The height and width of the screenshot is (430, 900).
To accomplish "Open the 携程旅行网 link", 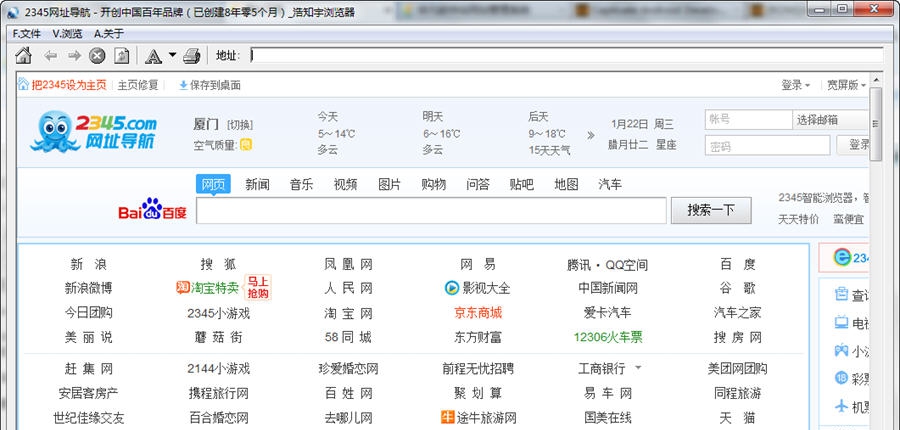I will [219, 393].
